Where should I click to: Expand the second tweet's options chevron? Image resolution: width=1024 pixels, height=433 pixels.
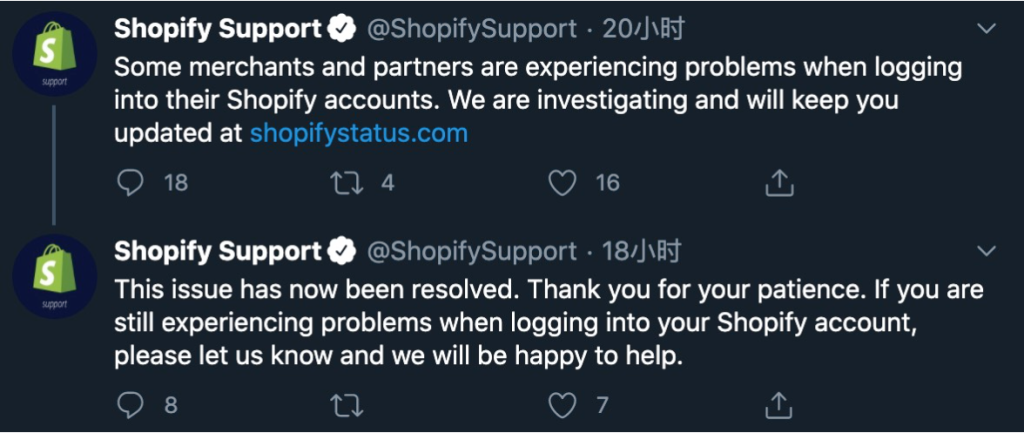pyautogui.click(x=987, y=250)
